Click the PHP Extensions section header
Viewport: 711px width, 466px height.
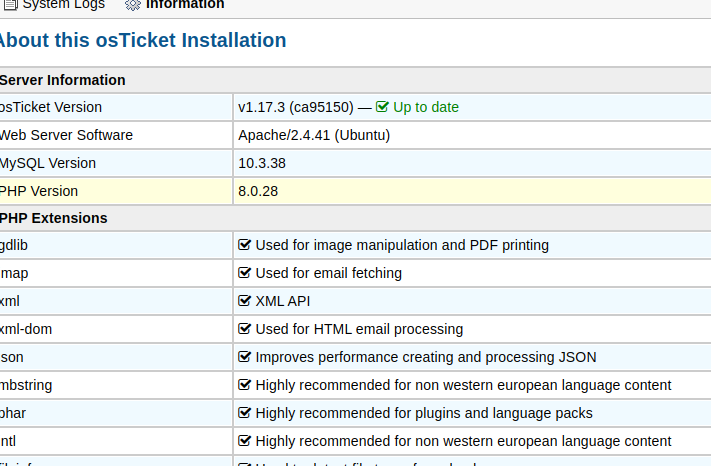click(53, 218)
